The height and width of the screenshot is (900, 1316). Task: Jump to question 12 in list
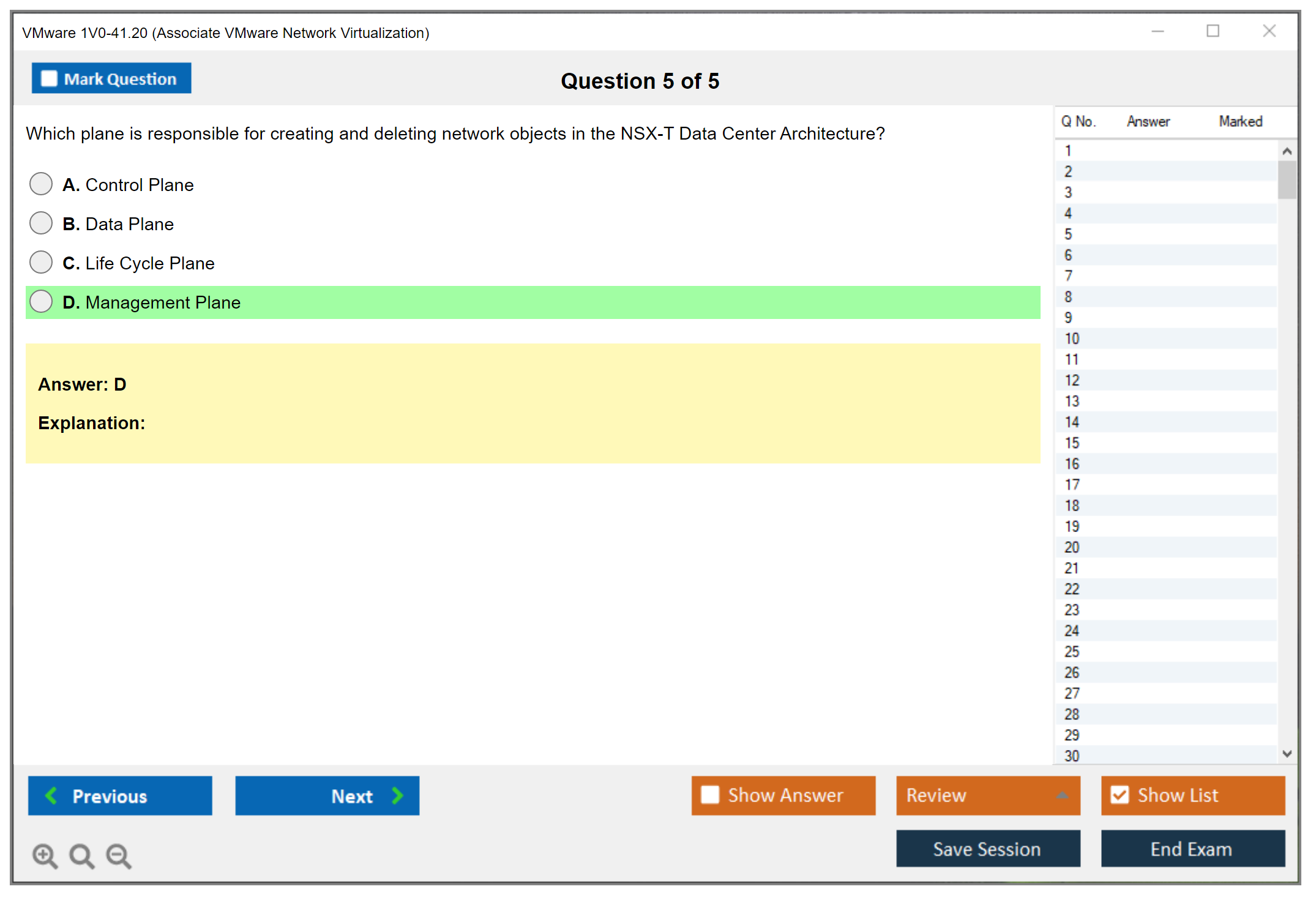(1072, 380)
